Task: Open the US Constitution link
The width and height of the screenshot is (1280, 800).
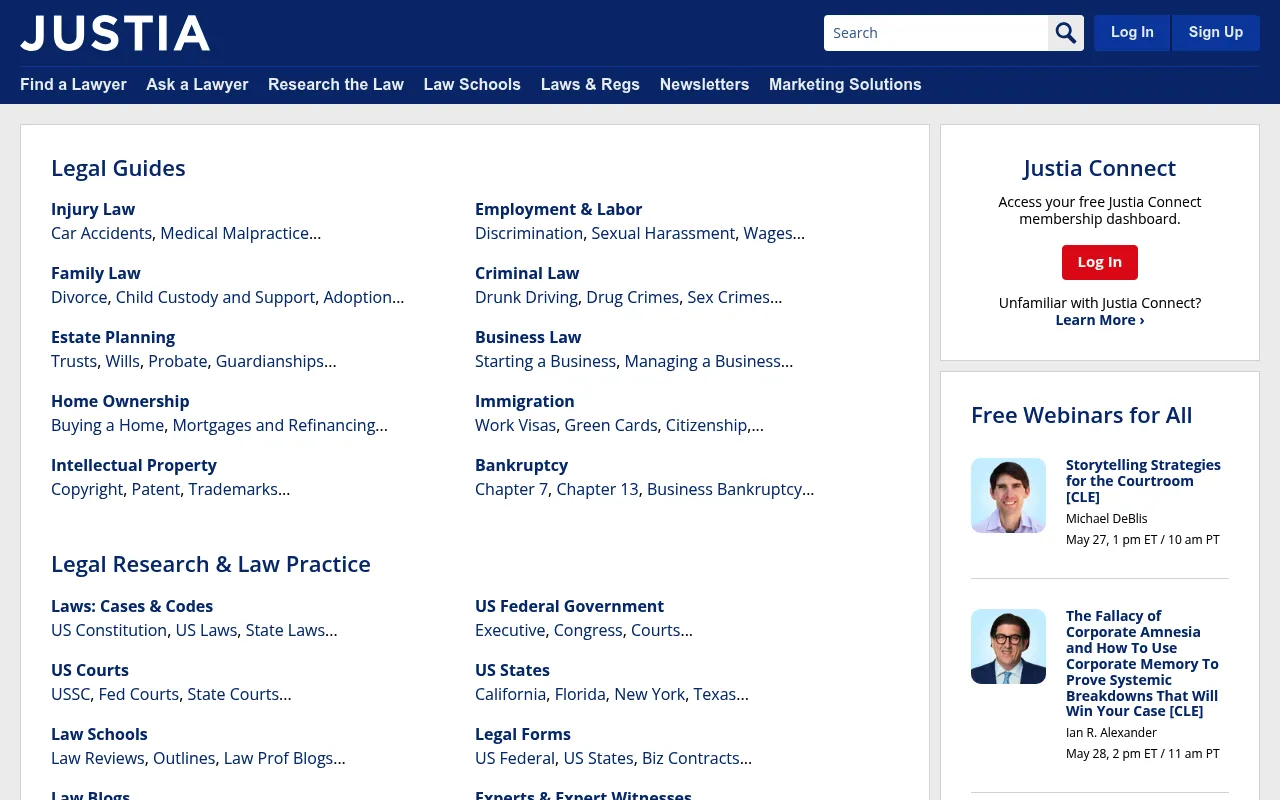Action: click(109, 630)
